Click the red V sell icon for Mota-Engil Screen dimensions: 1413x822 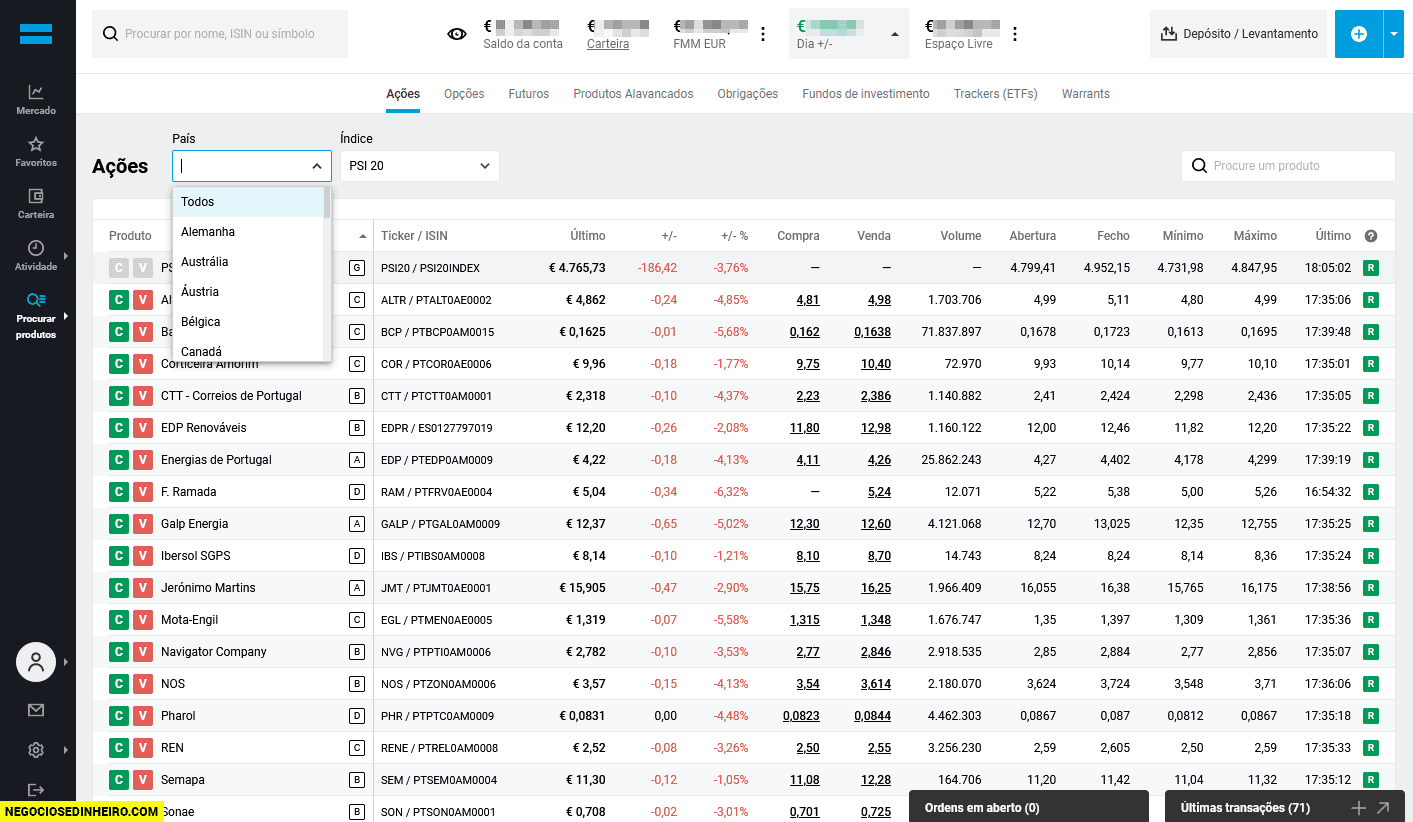143,620
